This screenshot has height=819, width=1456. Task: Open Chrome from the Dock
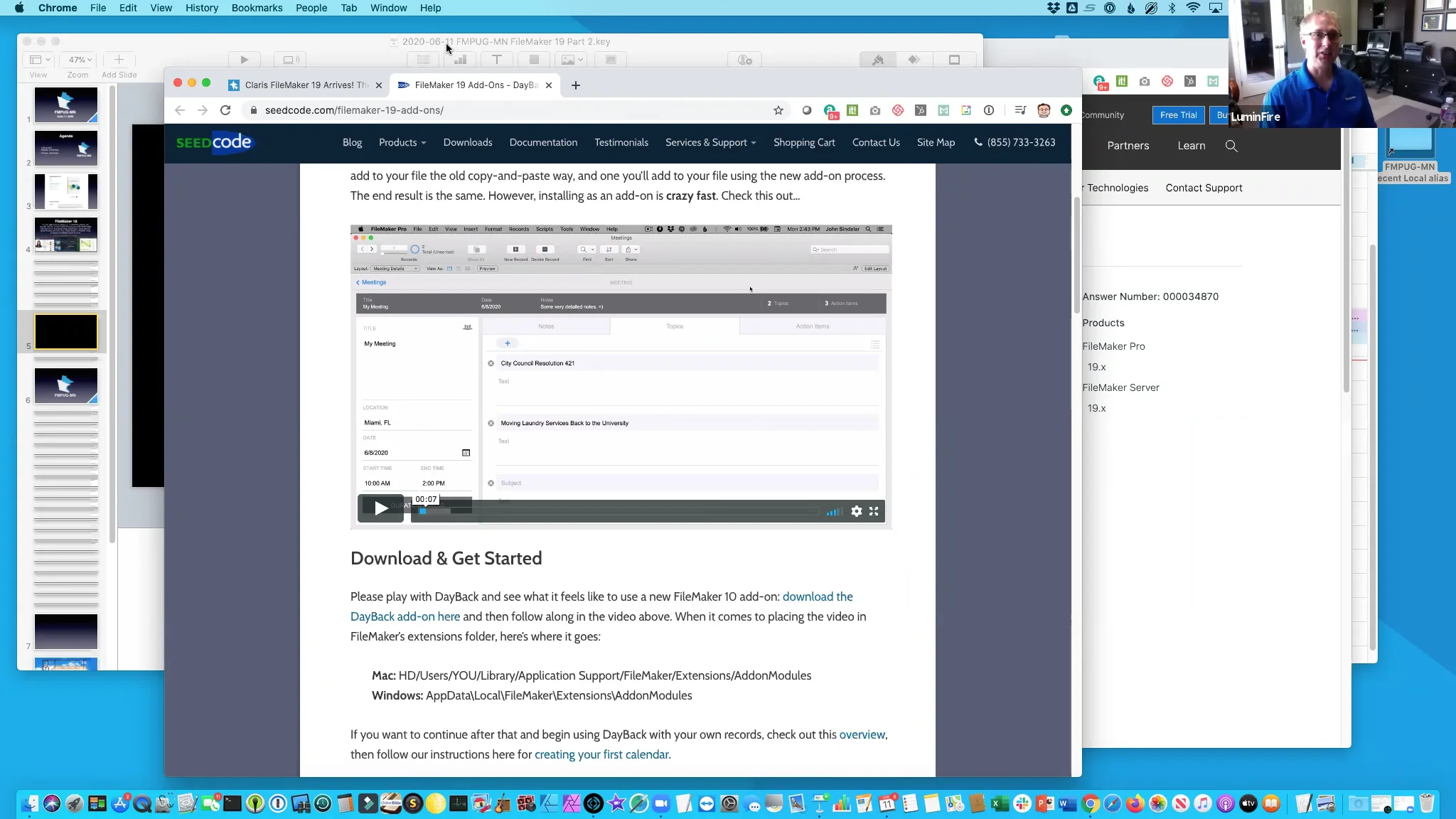click(1090, 804)
